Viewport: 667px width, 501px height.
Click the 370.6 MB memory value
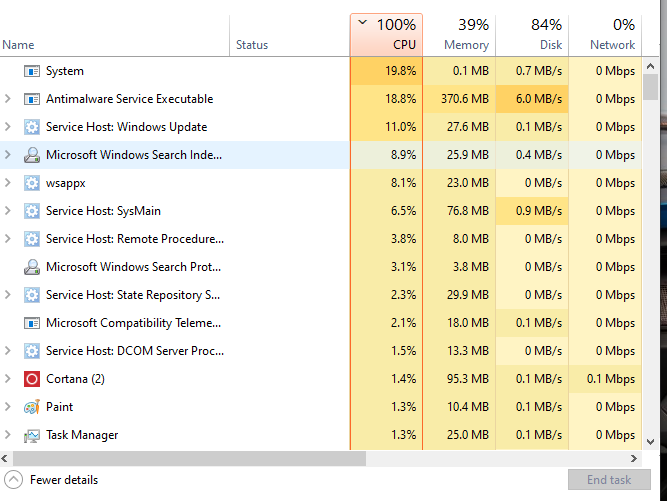(465, 99)
